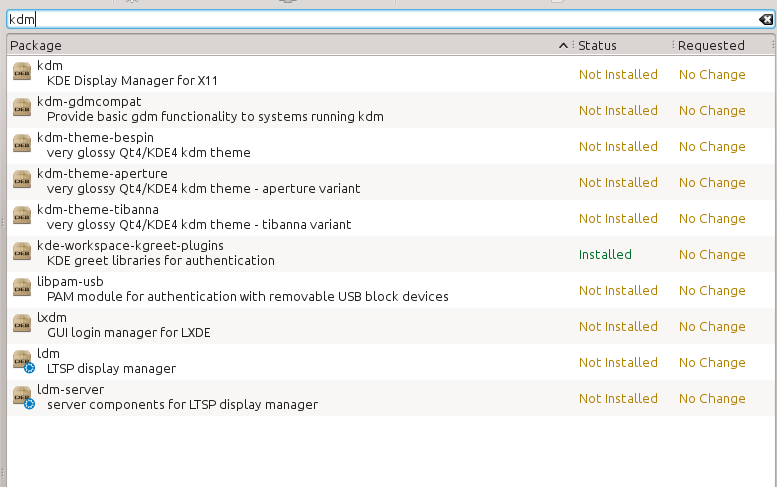This screenshot has height=487, width=777.
Task: Click the kdm-gdmcompat package icon
Action: pyautogui.click(x=21, y=109)
